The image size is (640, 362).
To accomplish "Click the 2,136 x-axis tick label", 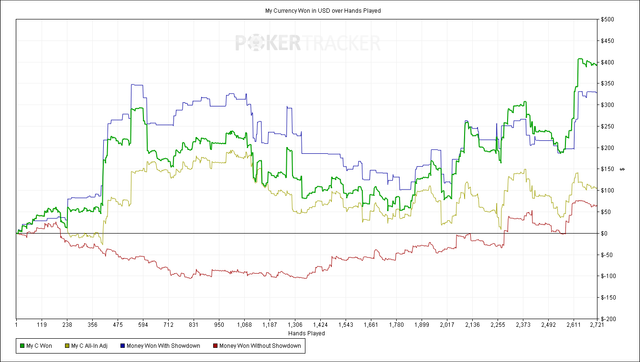I will tap(472, 325).
